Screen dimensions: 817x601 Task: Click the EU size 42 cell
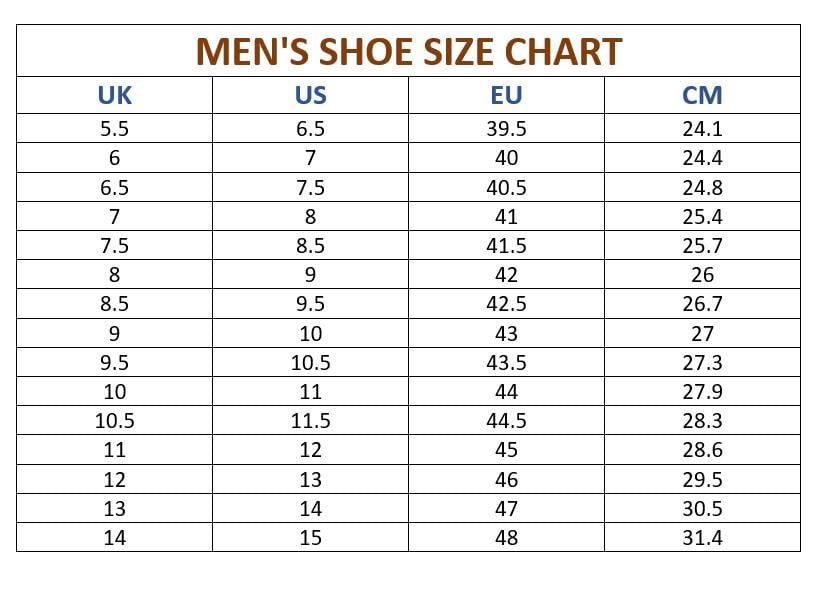point(506,275)
